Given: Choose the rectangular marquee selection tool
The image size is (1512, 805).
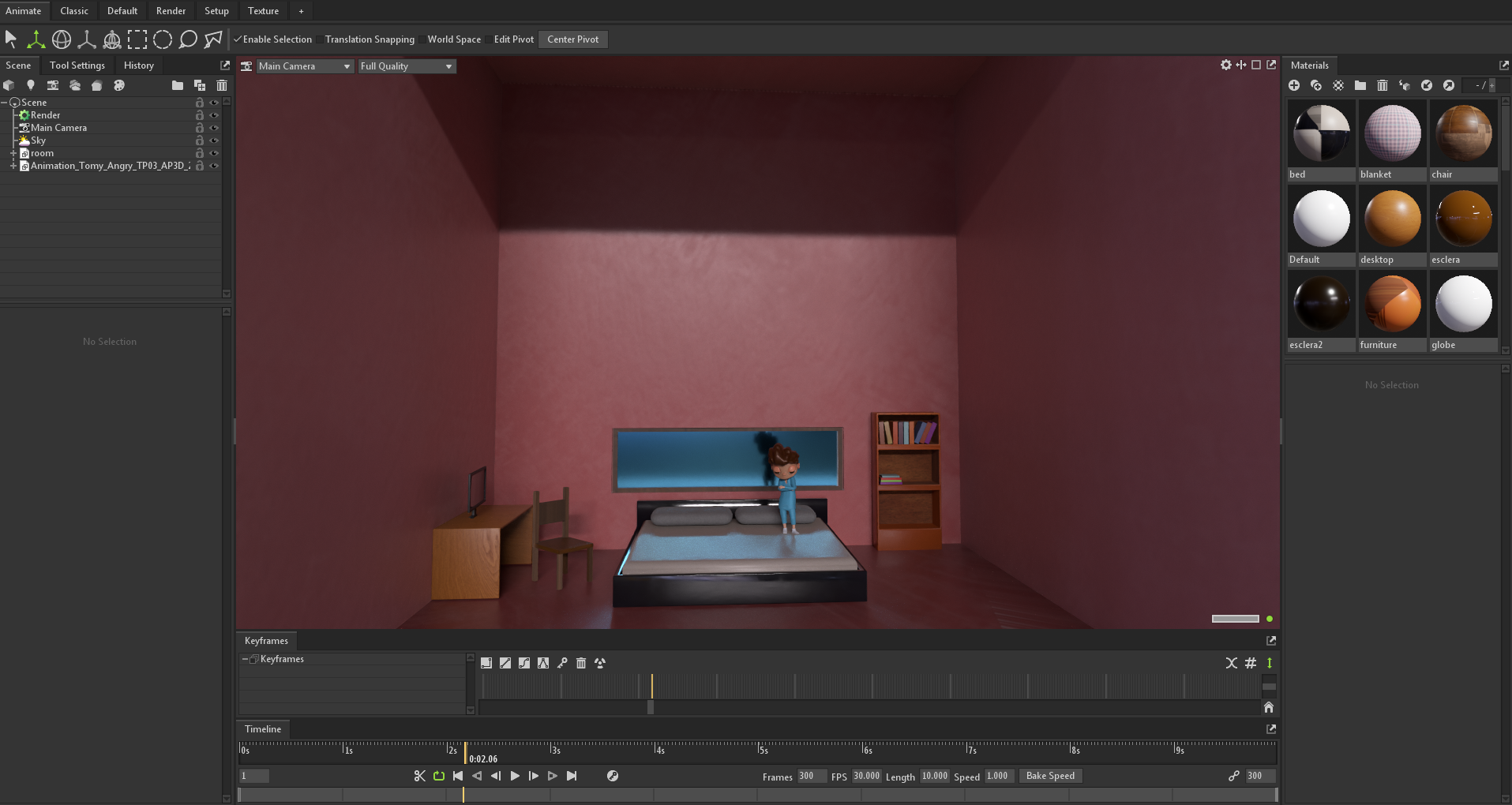Looking at the screenshot, I should pyautogui.click(x=137, y=39).
